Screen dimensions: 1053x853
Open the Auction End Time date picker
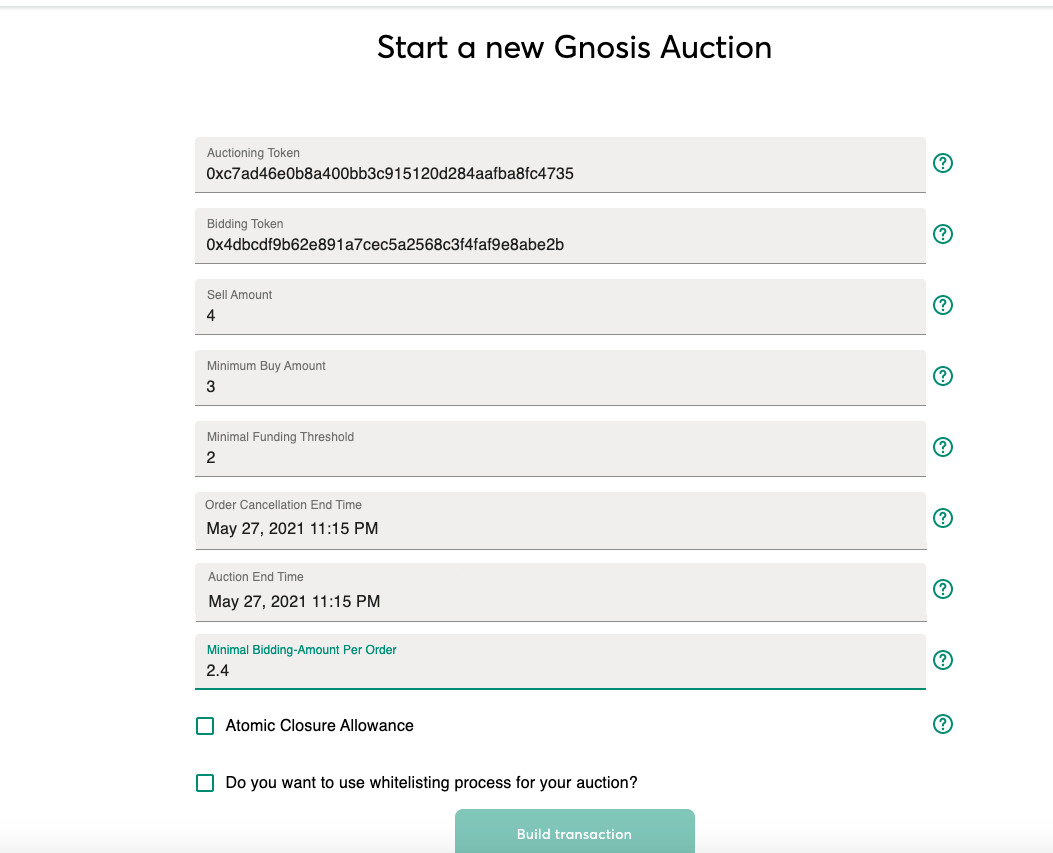coord(560,601)
